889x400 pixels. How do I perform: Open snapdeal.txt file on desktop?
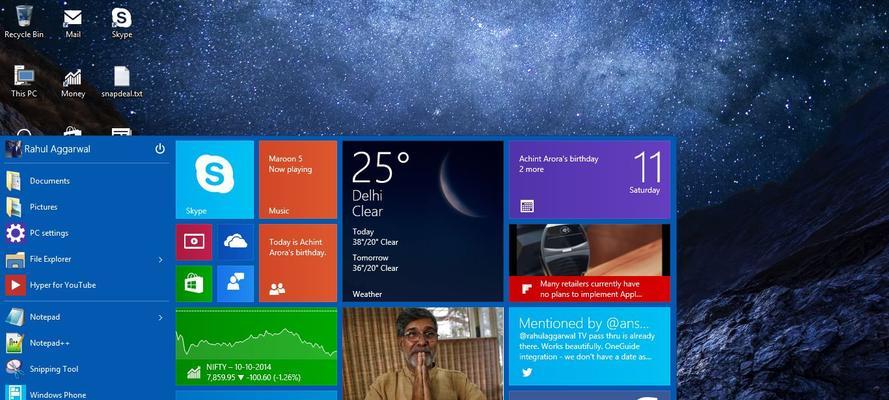121,81
